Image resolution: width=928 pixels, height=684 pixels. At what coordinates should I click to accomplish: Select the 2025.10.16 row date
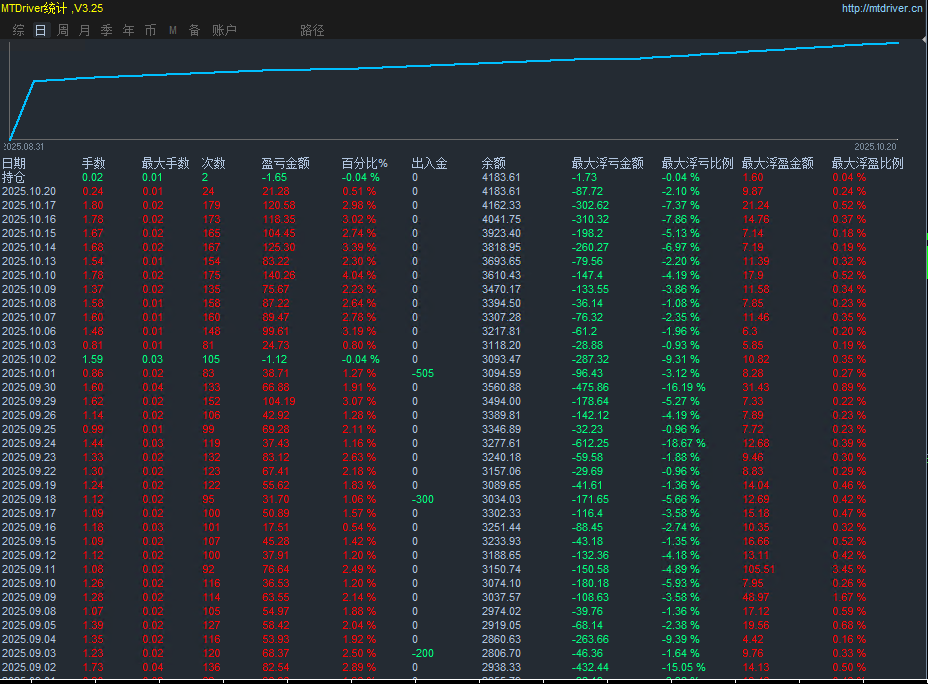tap(29, 220)
